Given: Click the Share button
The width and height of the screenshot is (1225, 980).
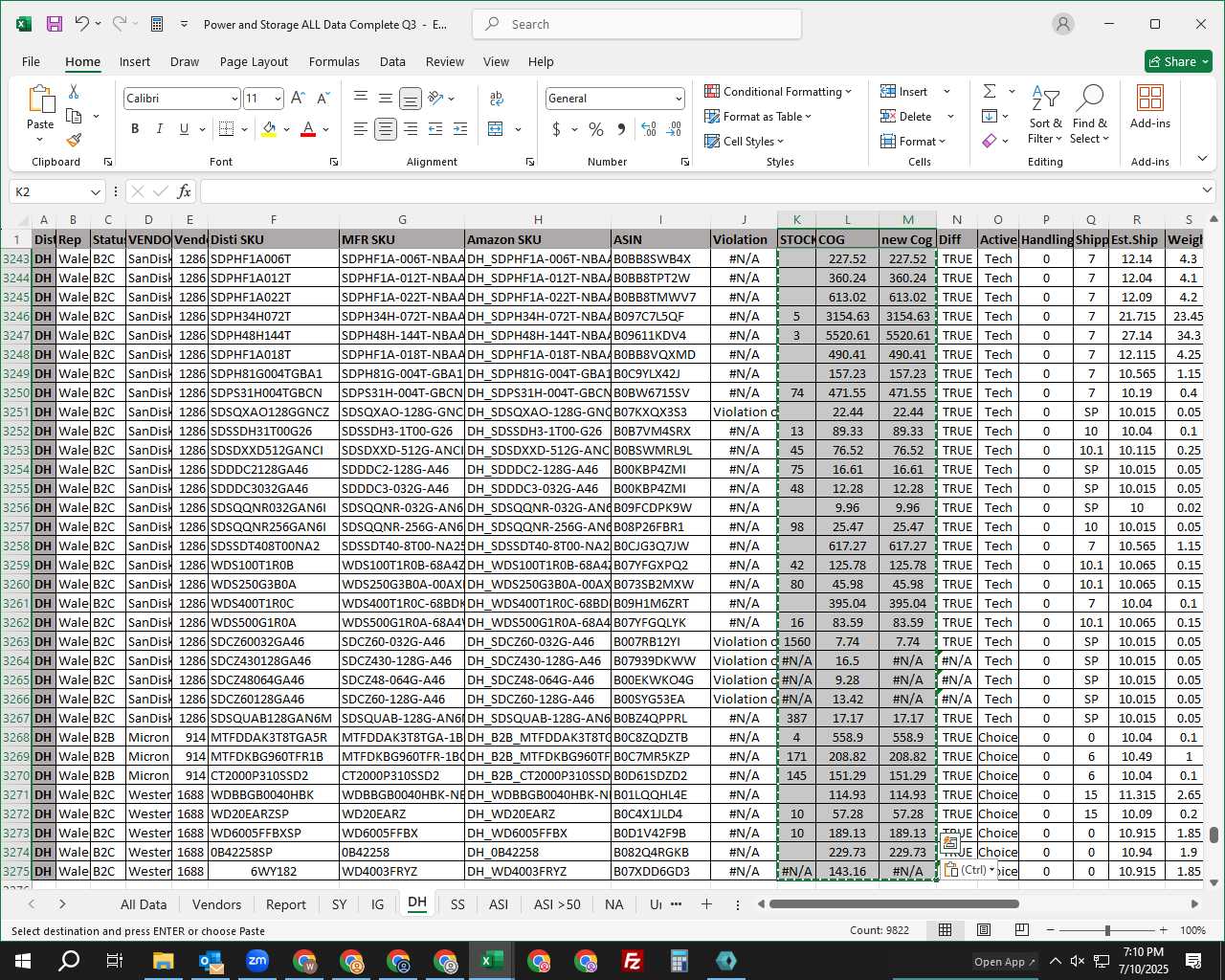Looking at the screenshot, I should click(x=1179, y=61).
